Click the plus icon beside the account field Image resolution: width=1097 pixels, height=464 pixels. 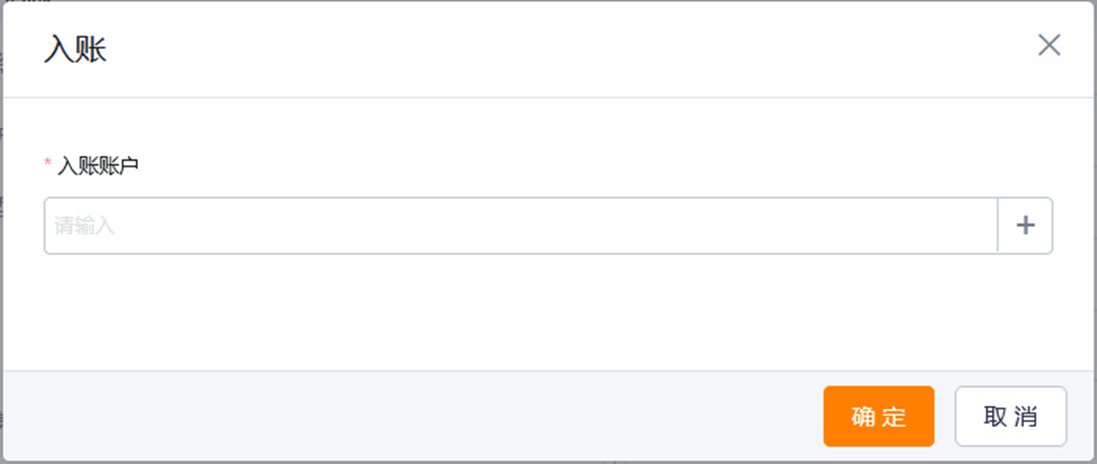1025,225
